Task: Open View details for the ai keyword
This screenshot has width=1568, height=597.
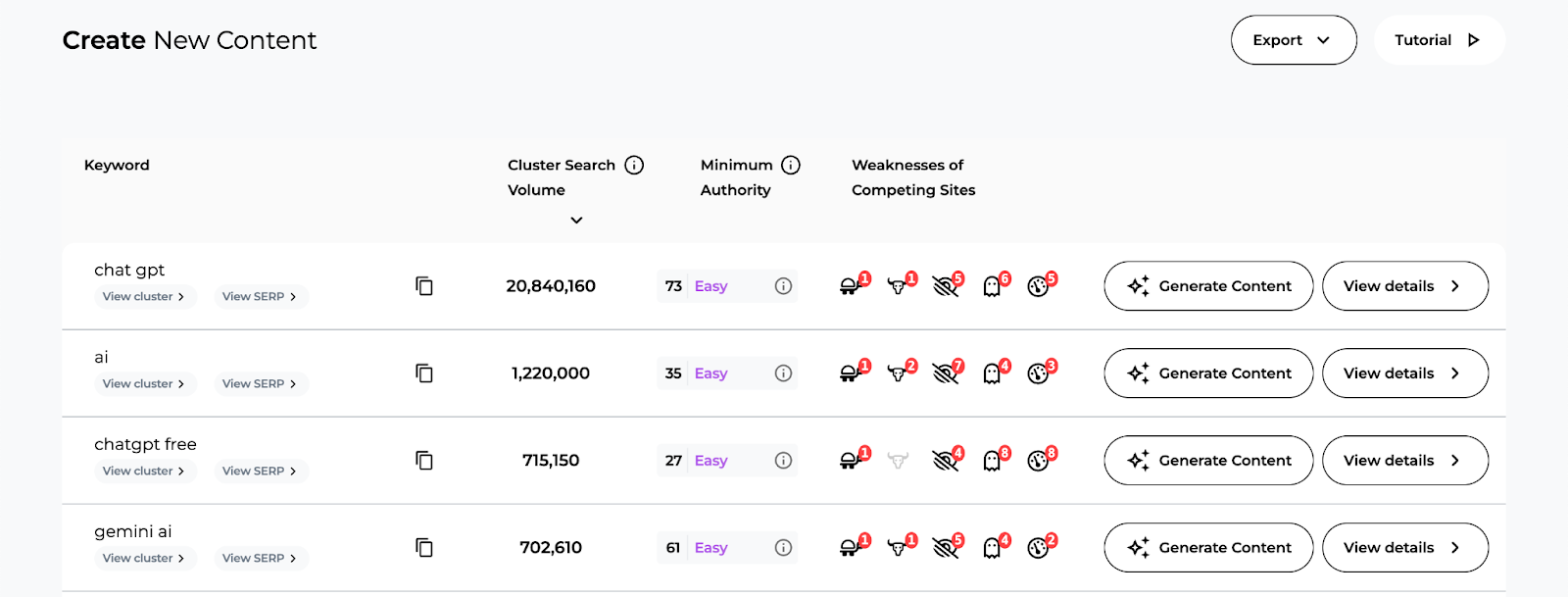Action: pos(1404,373)
